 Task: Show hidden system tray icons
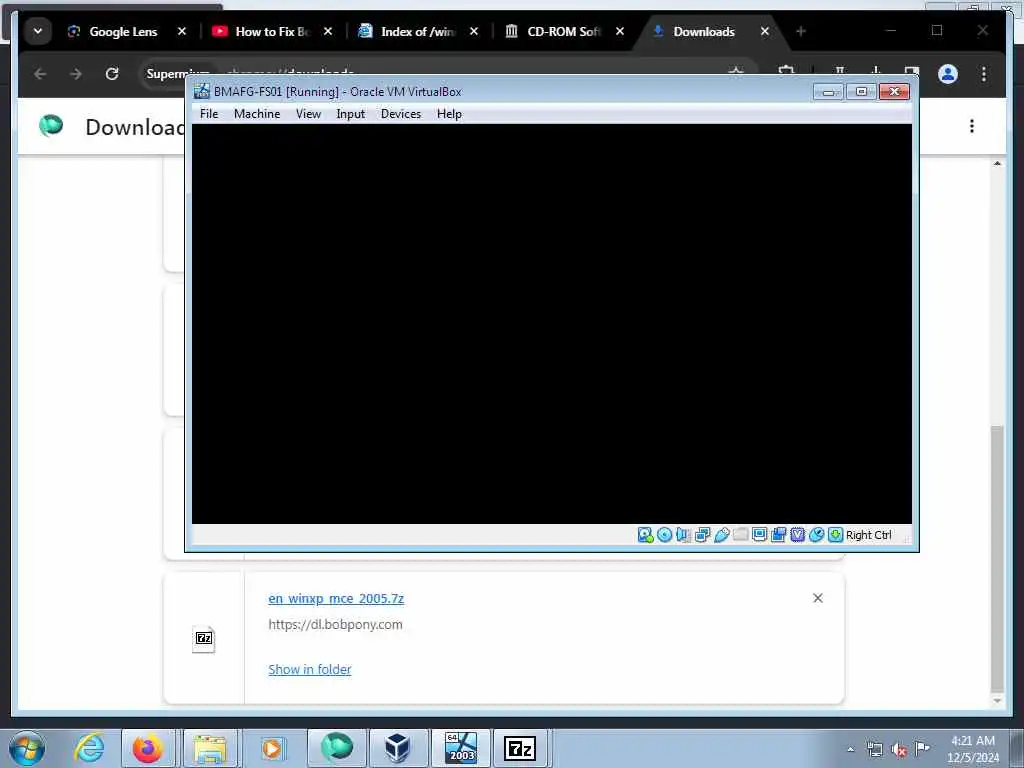point(850,749)
